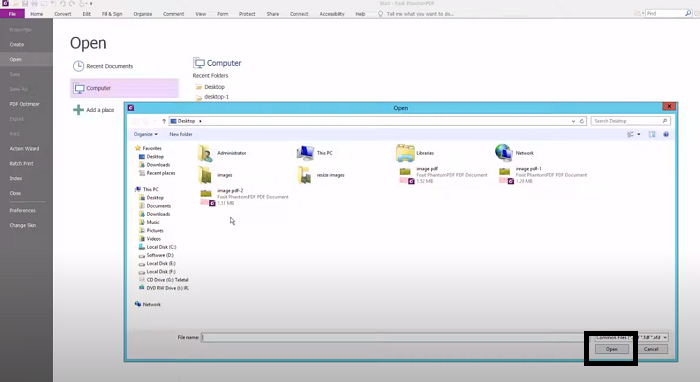The width and height of the screenshot is (700, 382).
Task: Open the Organize dropdown in the dialog
Action: (x=146, y=134)
